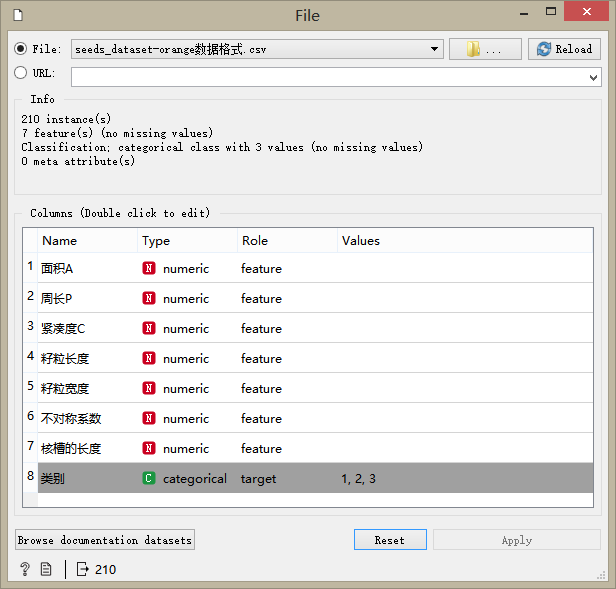The image size is (616, 589).
Task: Click the Values column header
Action: point(465,240)
